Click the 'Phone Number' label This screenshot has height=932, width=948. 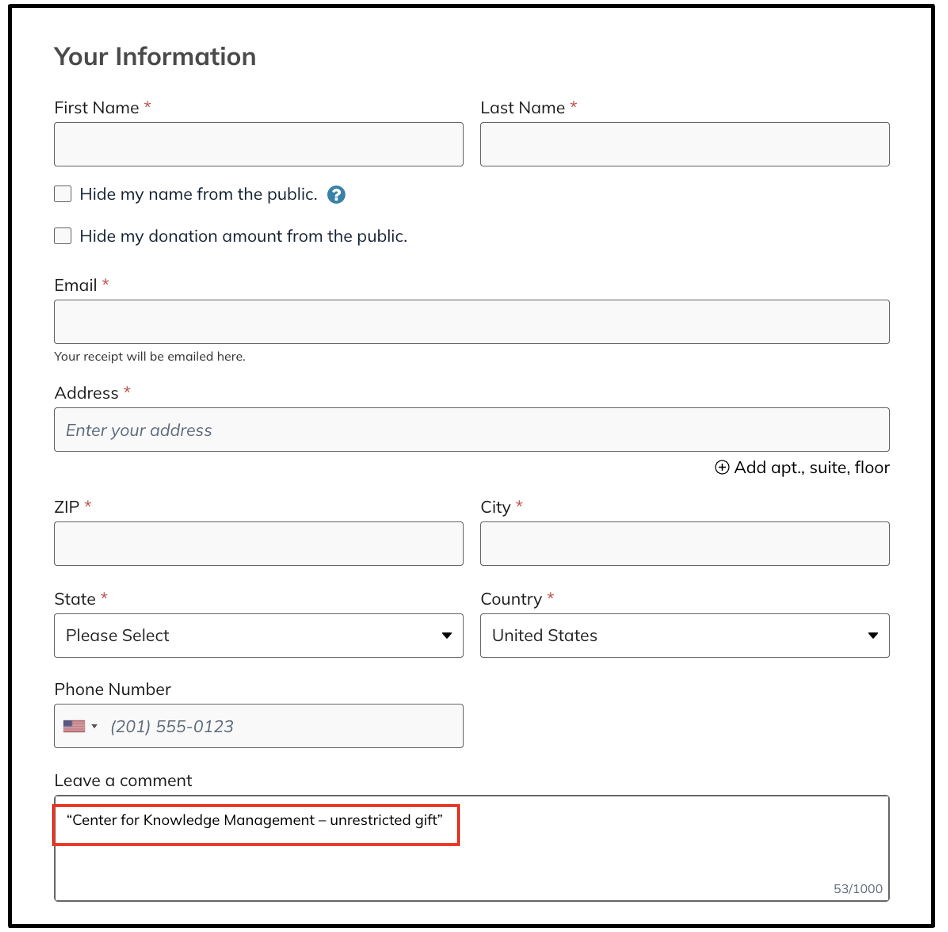[x=113, y=689]
